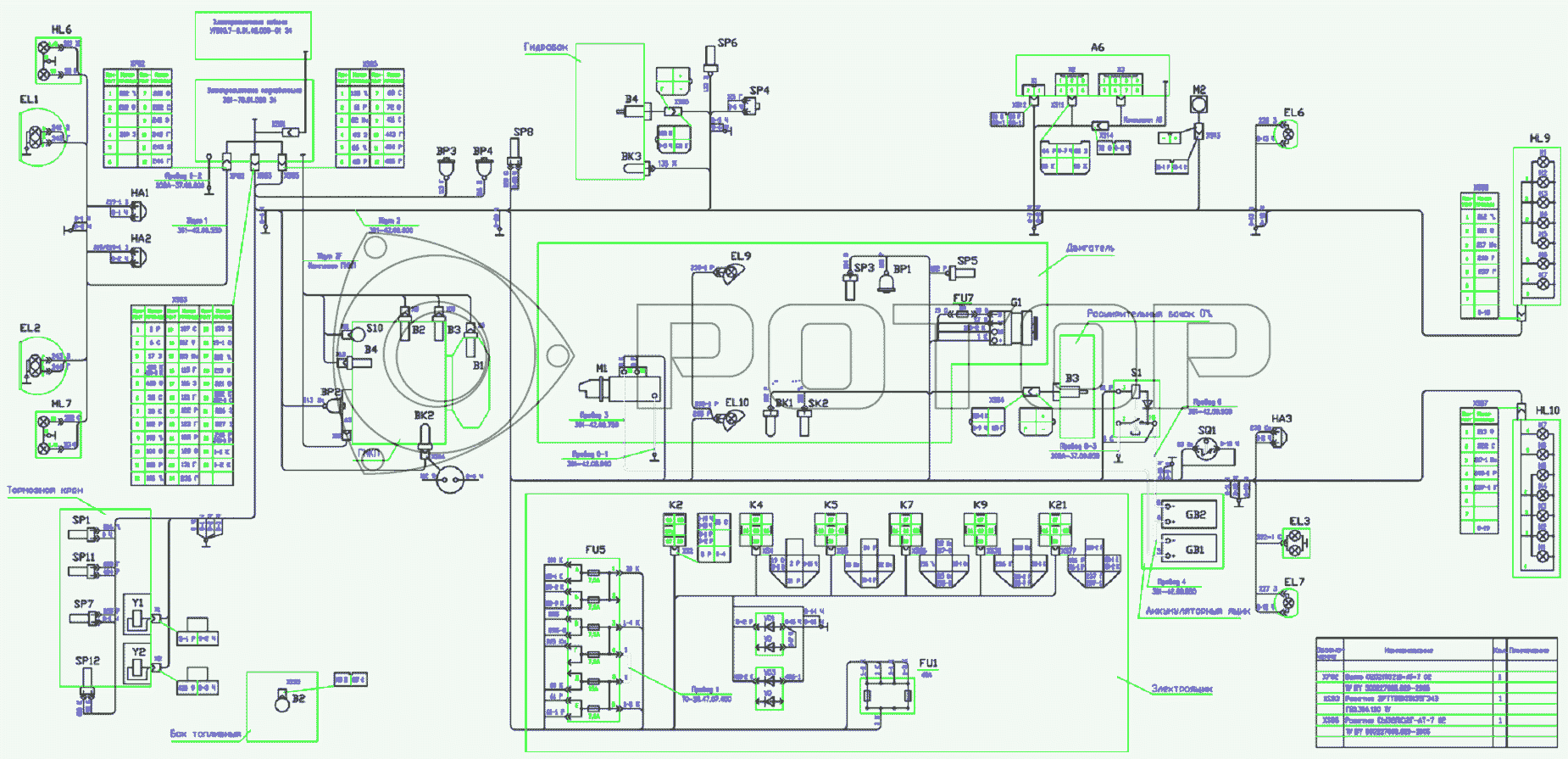The image size is (1568, 759).
Task: Click the BP3 sensor symbol
Action: [x=447, y=170]
